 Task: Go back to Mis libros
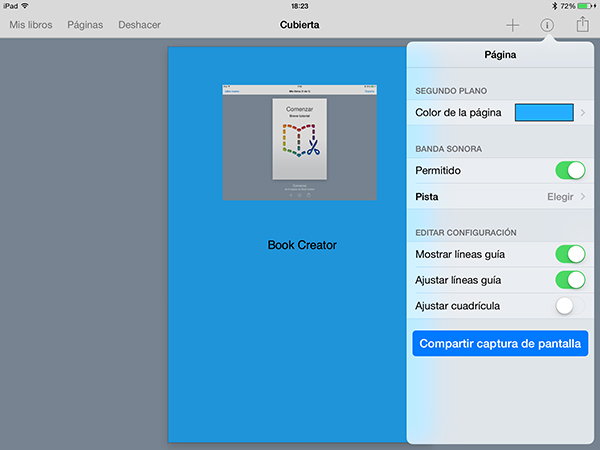[x=31, y=25]
